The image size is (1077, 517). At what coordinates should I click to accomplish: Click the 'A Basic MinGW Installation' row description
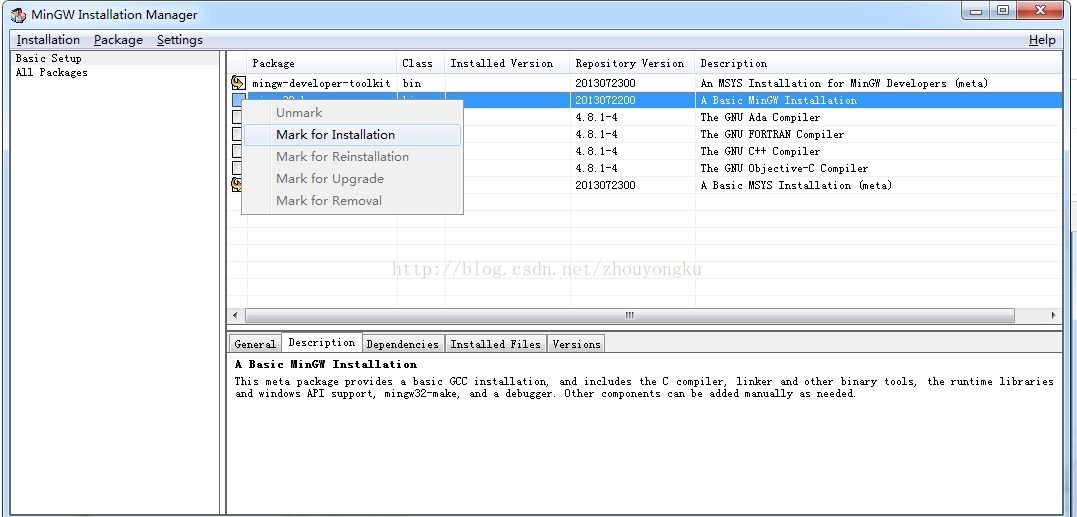click(x=778, y=100)
